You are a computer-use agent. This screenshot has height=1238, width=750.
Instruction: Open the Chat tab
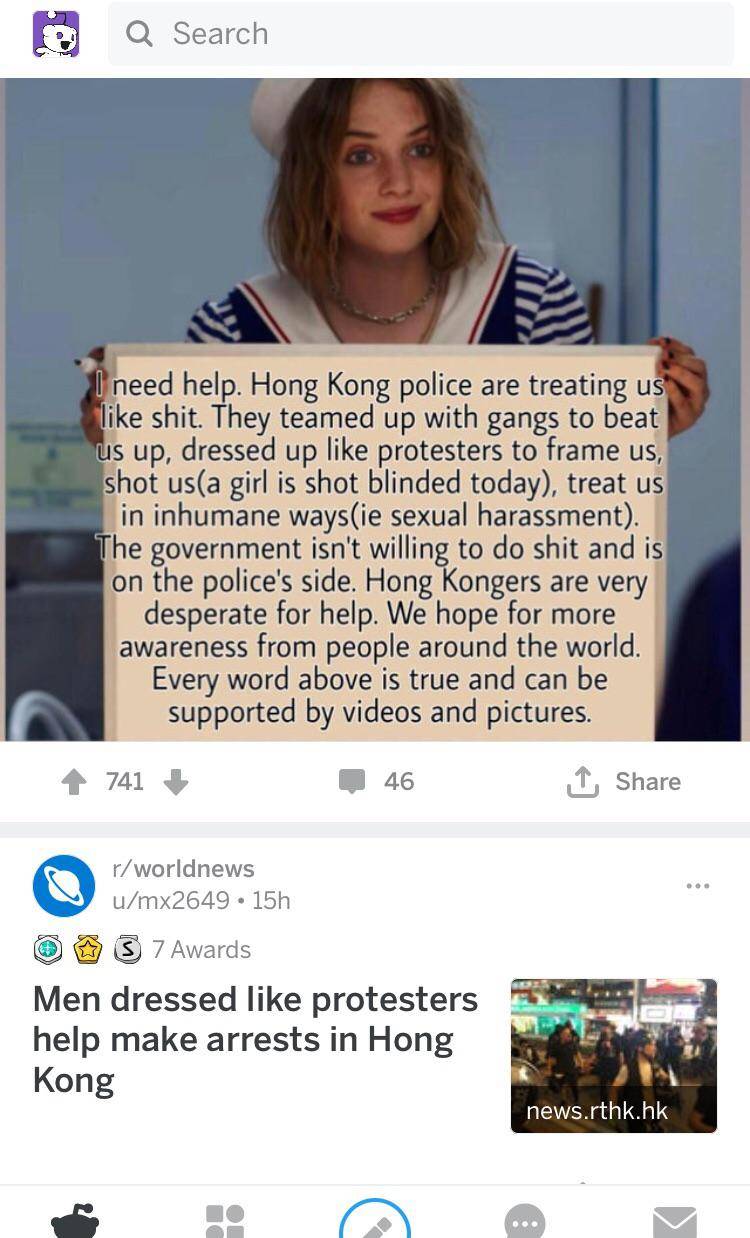pos(525,1222)
